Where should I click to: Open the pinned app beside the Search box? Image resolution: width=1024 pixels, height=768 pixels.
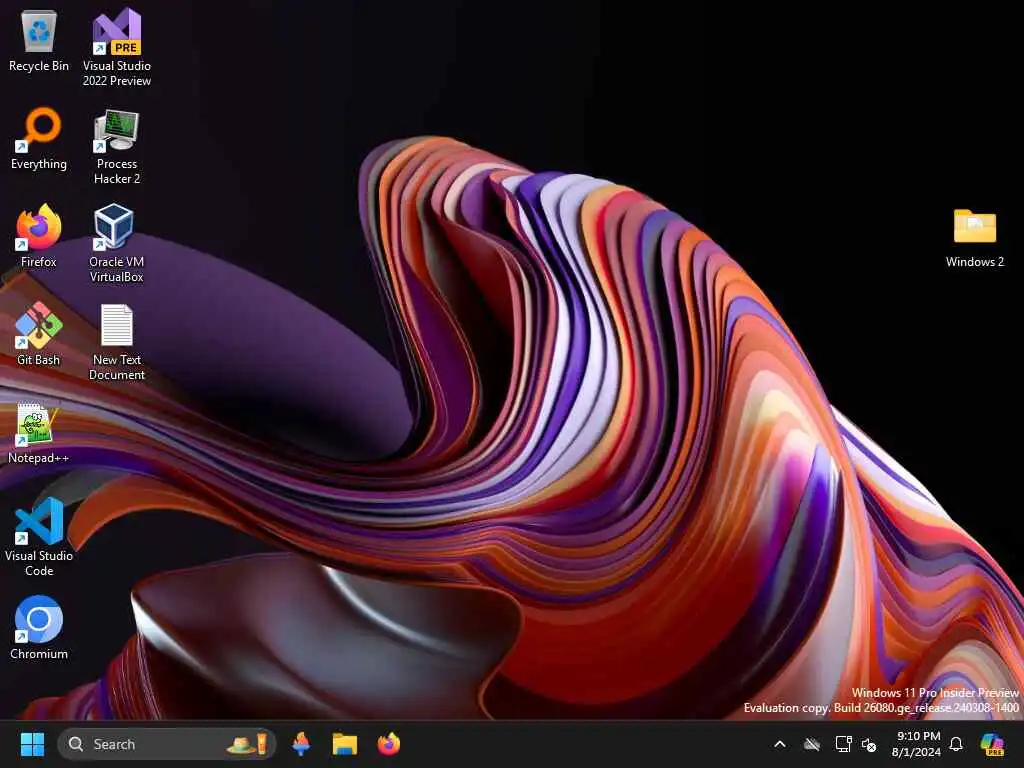tap(301, 744)
